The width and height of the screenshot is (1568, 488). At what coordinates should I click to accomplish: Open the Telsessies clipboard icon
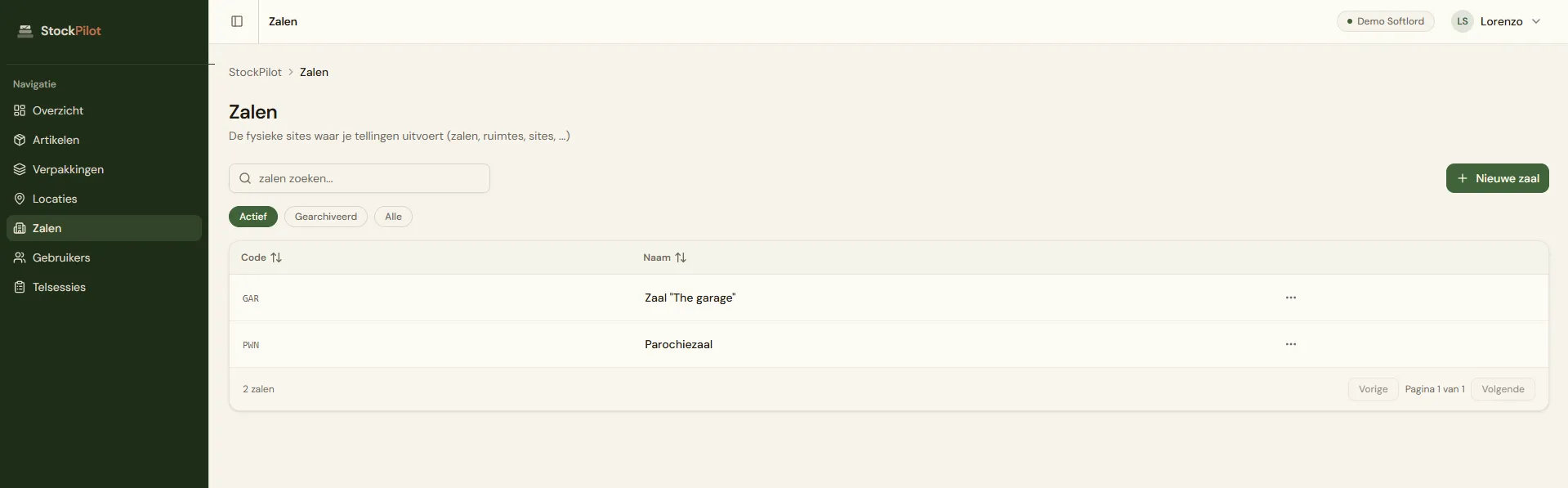[20, 287]
